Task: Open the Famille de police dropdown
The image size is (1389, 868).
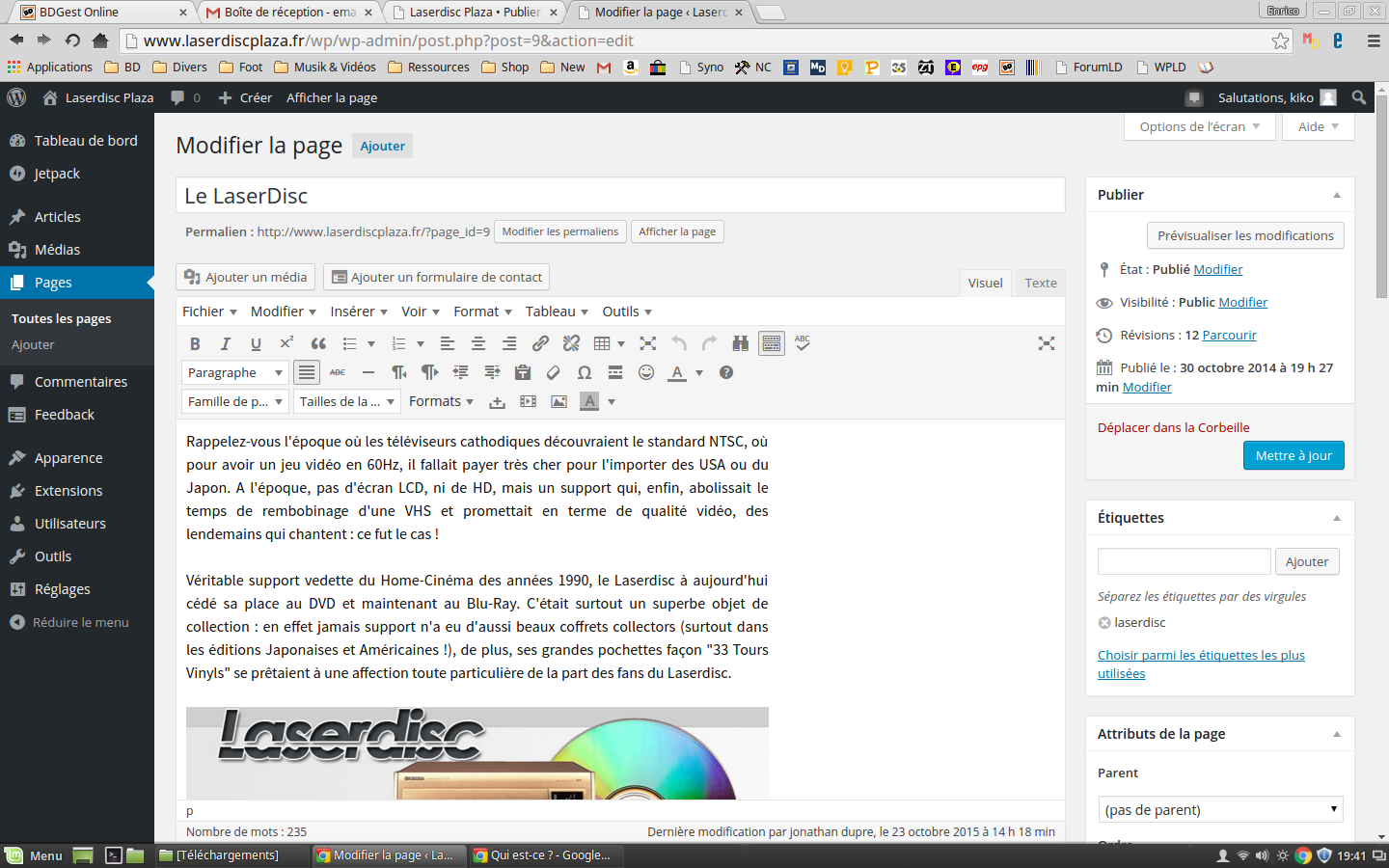Action: tap(234, 401)
